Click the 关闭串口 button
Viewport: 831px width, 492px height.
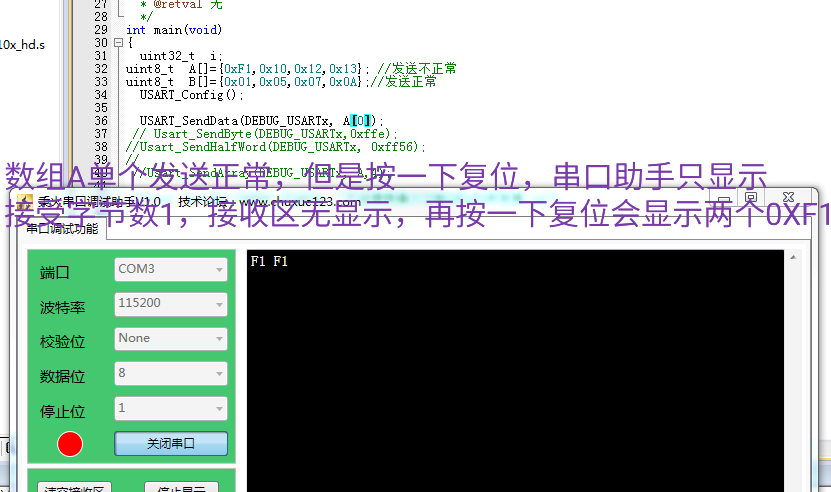click(x=171, y=443)
